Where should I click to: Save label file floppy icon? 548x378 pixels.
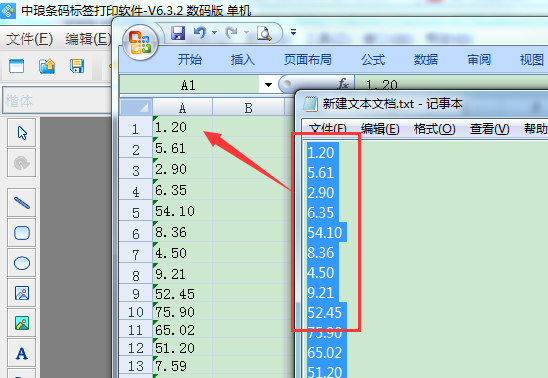coord(77,66)
